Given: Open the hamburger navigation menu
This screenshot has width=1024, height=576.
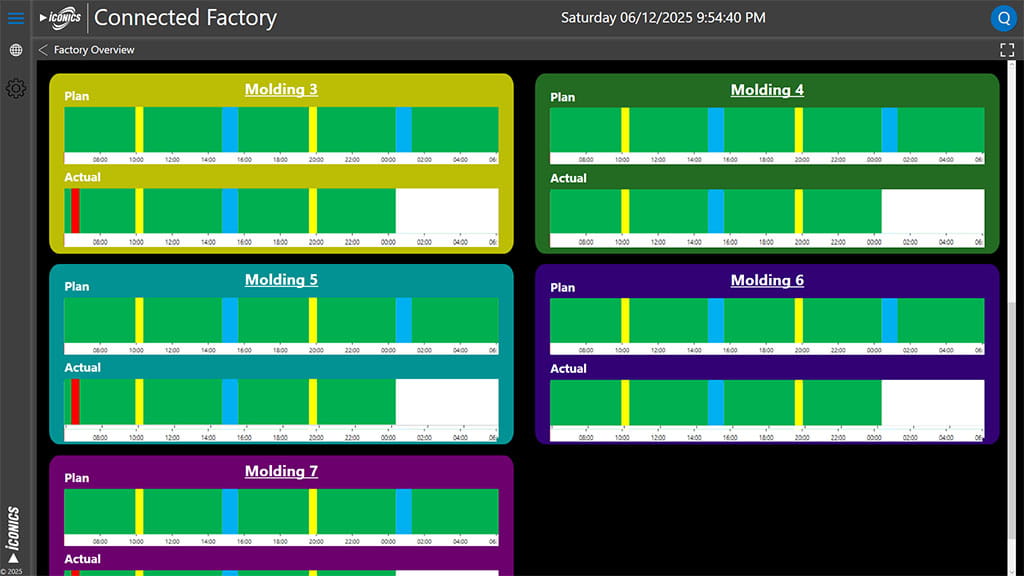Looking at the screenshot, I should click(16, 18).
